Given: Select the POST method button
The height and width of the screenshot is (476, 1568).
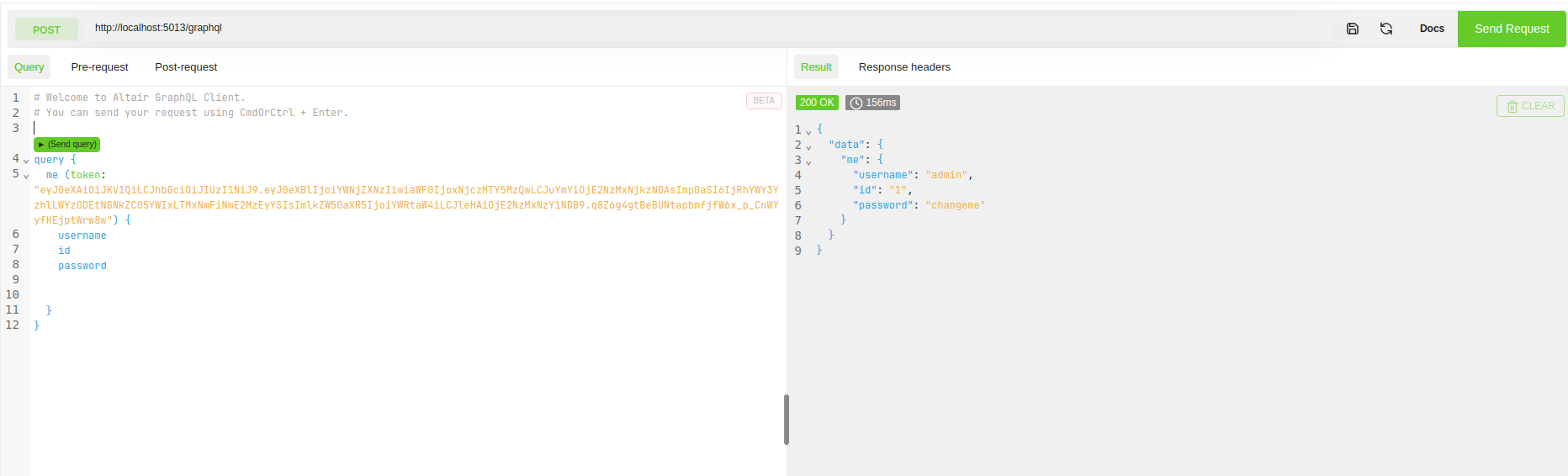Looking at the screenshot, I should pos(46,29).
